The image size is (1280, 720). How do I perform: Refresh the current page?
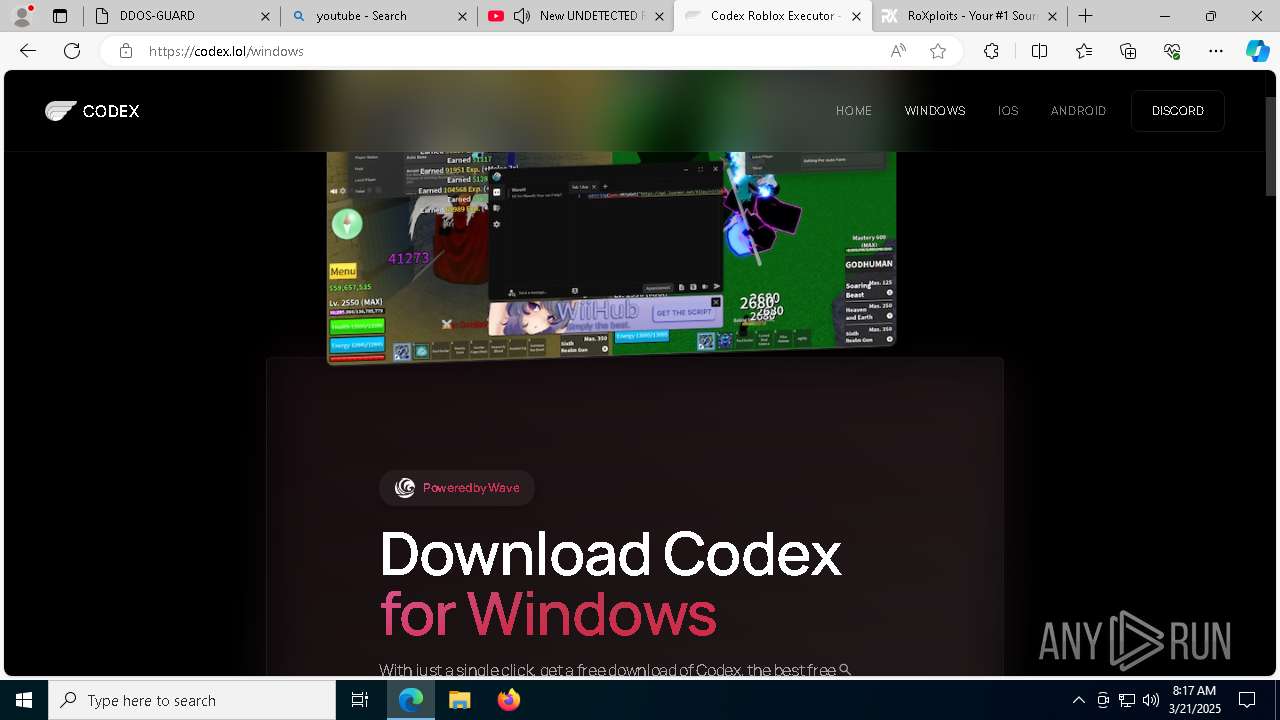click(x=72, y=51)
